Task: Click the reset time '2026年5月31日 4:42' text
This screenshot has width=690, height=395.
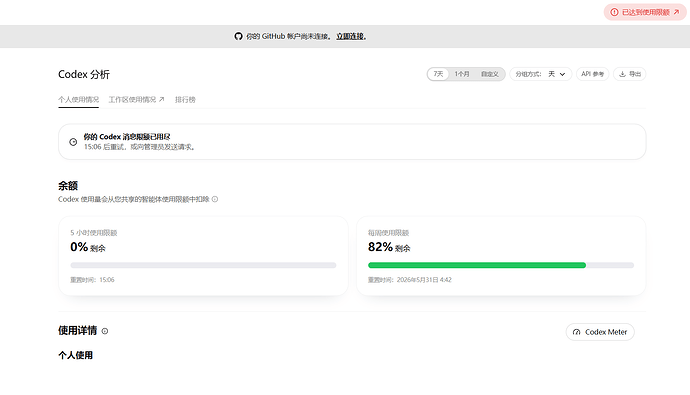Action: point(424,280)
